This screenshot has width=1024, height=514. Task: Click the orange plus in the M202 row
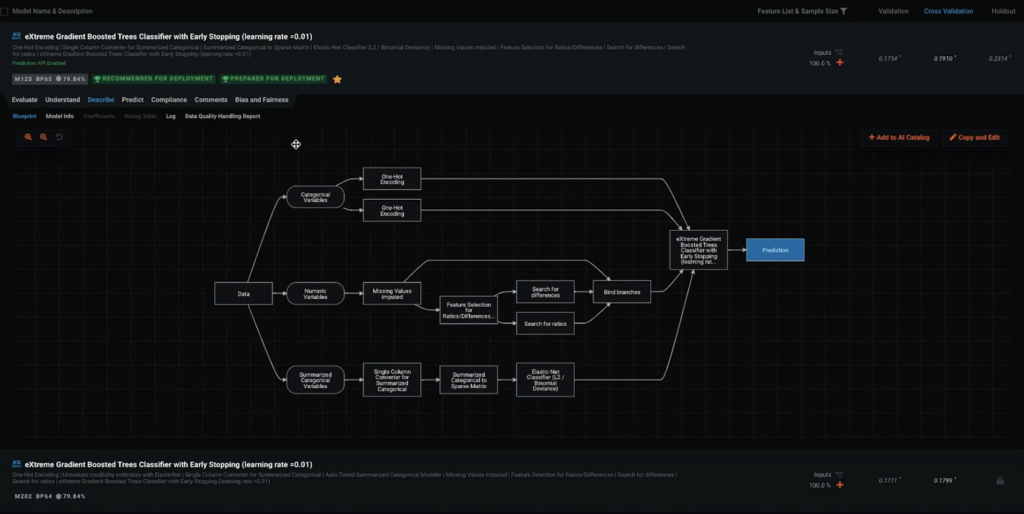point(839,485)
